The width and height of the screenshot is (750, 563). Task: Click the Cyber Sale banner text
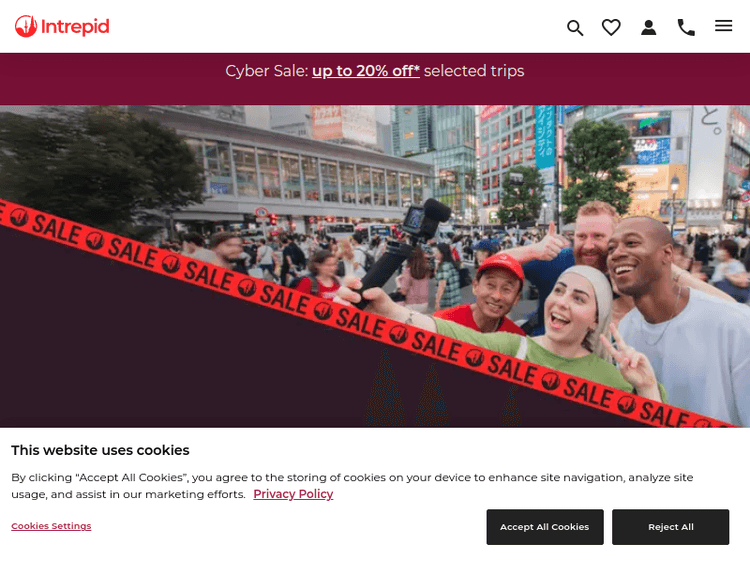point(375,71)
